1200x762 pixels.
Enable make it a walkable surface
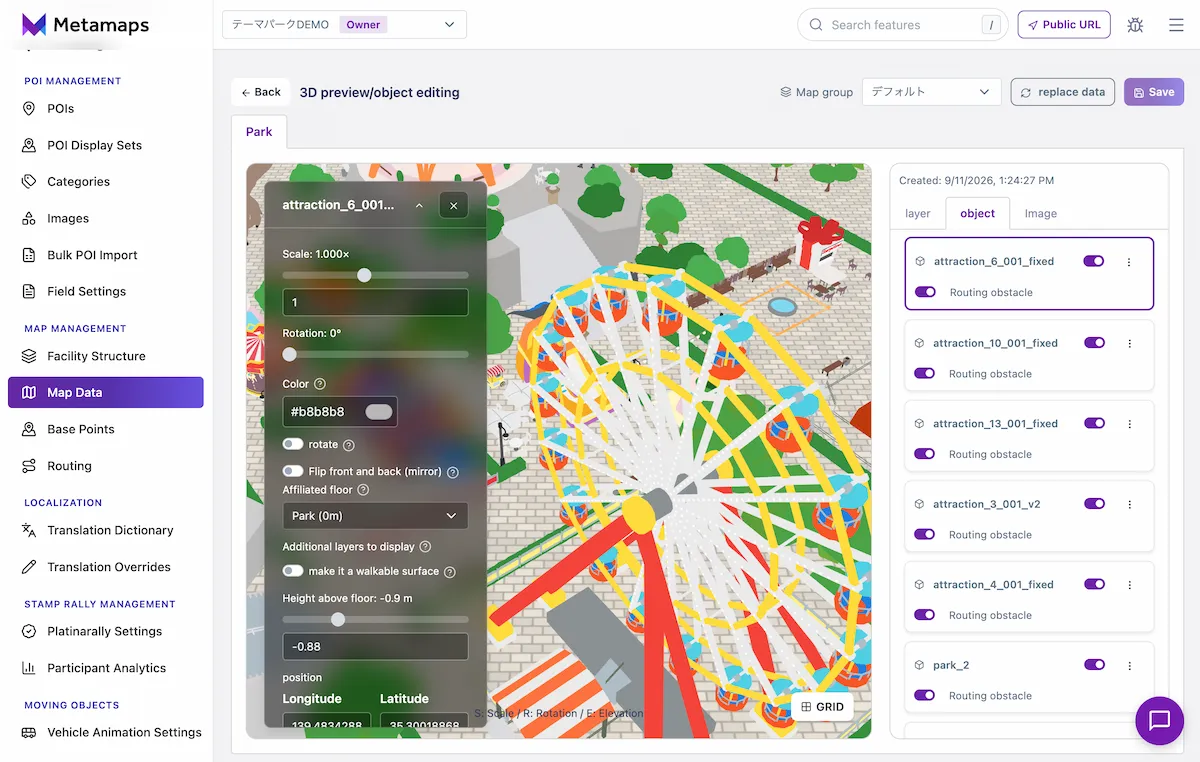tap(293, 571)
